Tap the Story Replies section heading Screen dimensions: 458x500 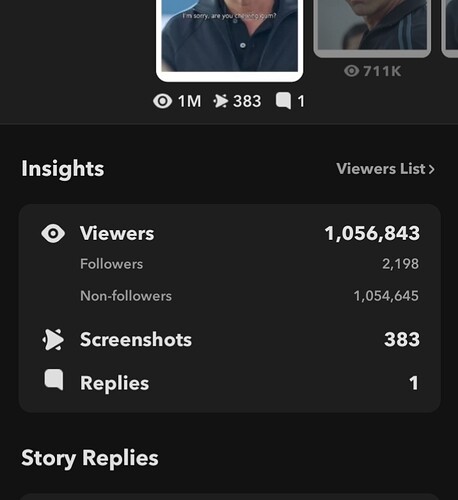click(90, 458)
